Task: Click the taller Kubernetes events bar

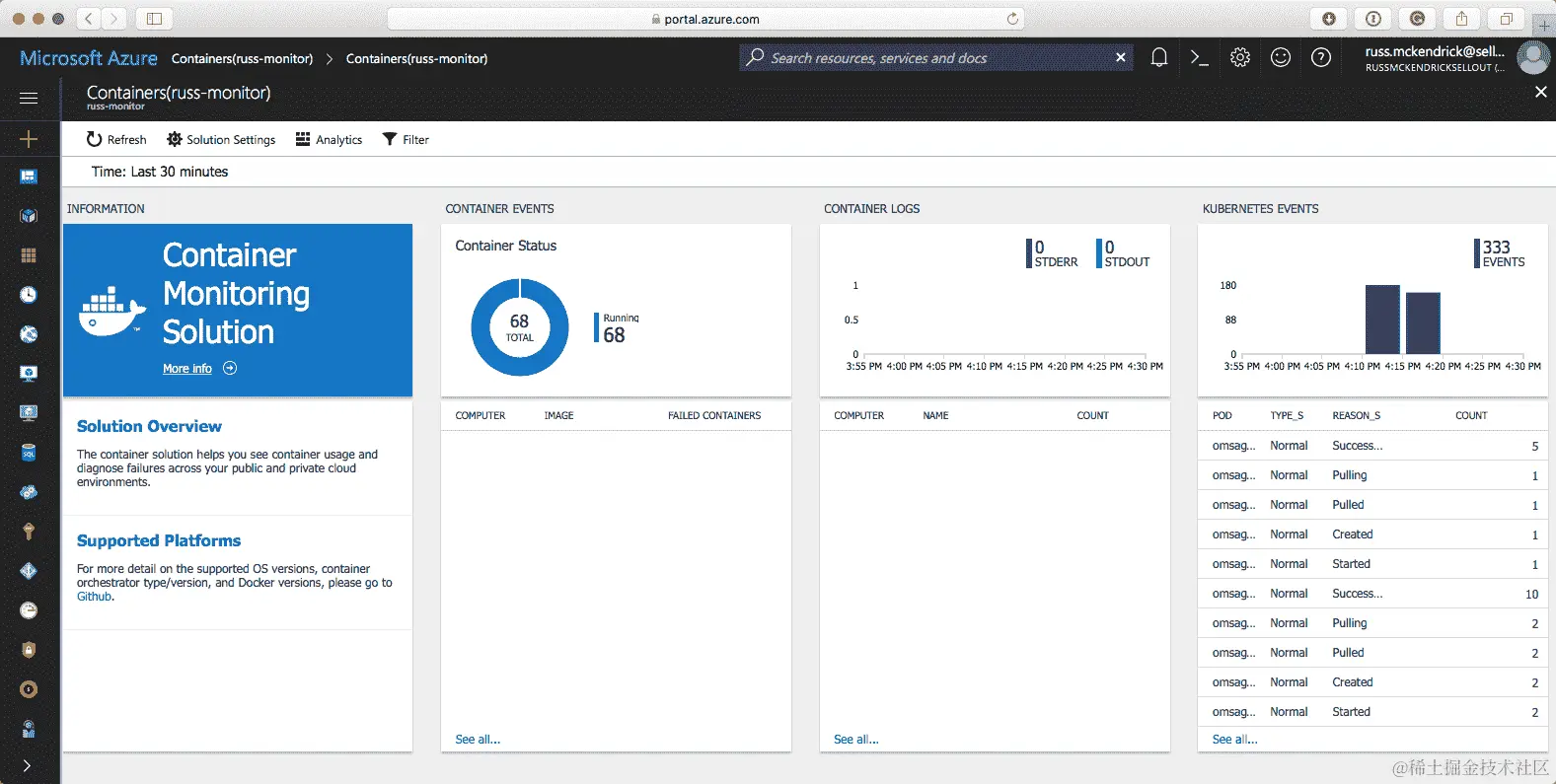Action: pos(1382,320)
